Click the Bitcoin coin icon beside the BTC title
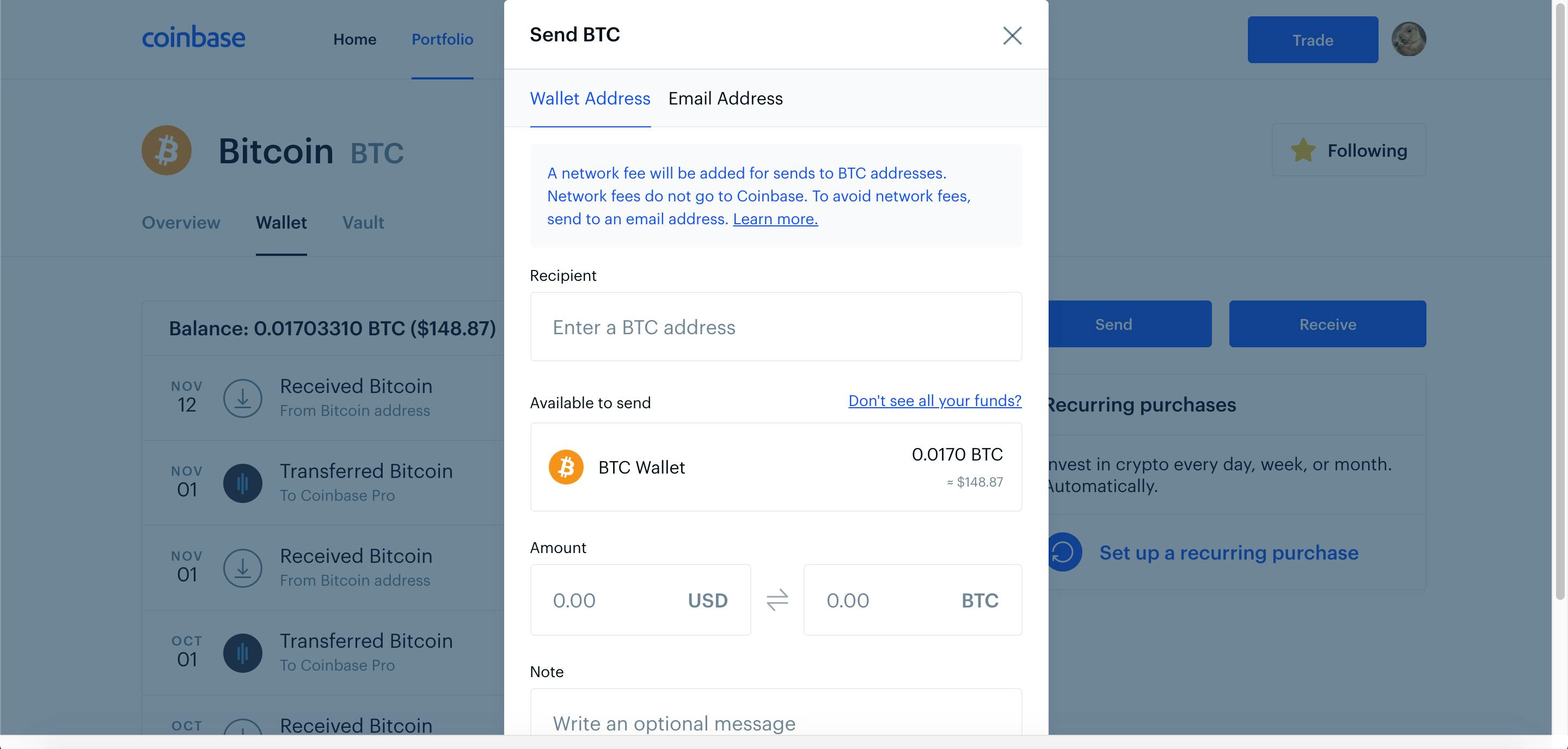1568x749 pixels. pyautogui.click(x=166, y=150)
